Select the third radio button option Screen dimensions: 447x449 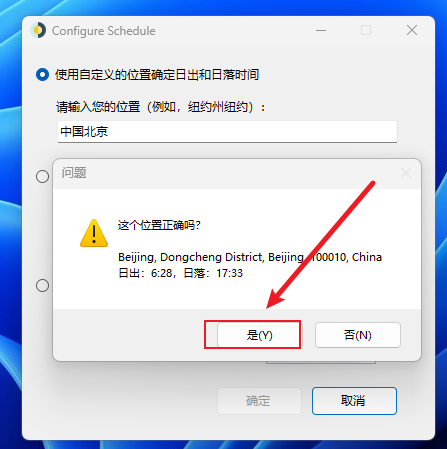pyautogui.click(x=42, y=285)
